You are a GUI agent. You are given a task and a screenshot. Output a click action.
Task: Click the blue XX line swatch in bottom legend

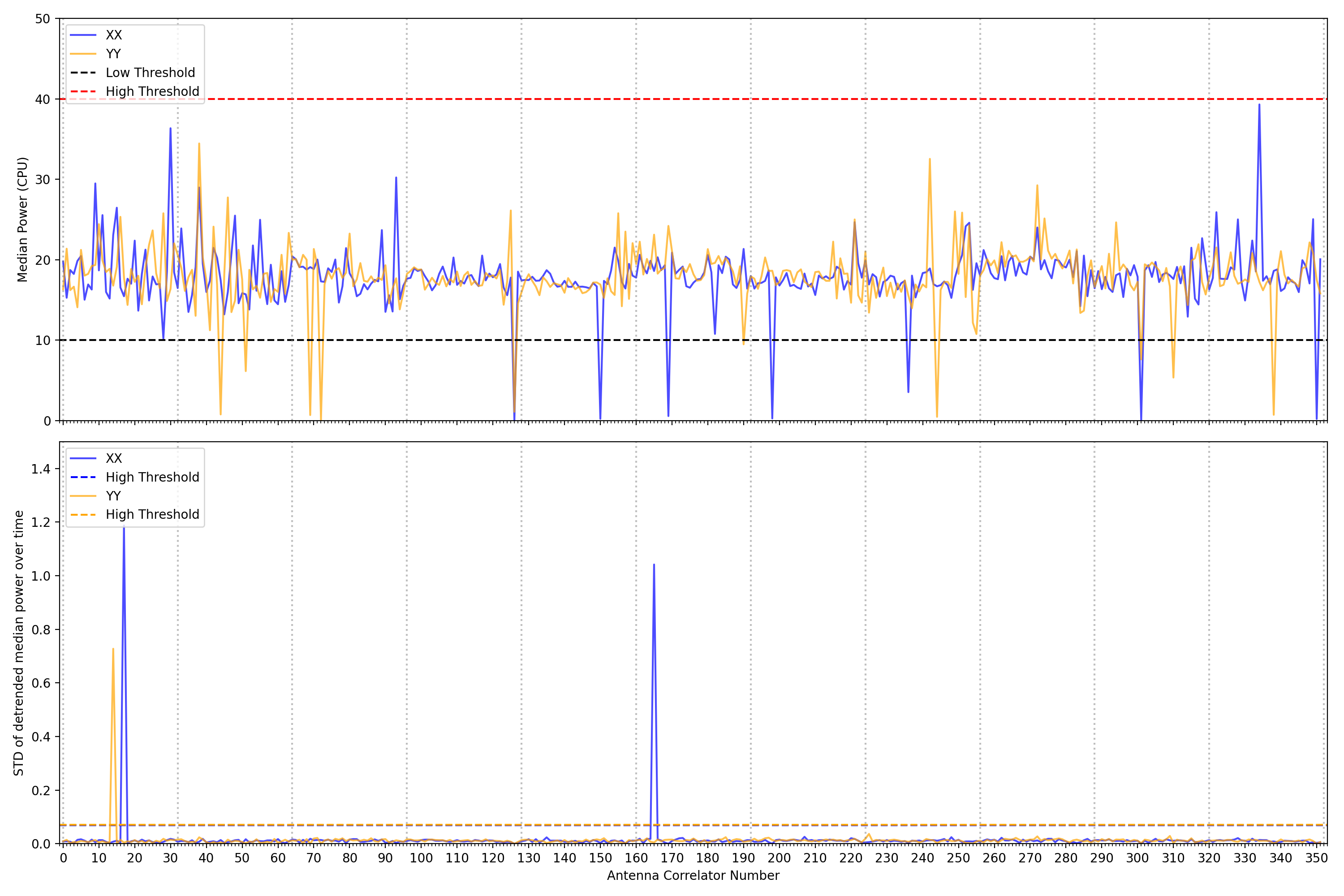point(83,458)
